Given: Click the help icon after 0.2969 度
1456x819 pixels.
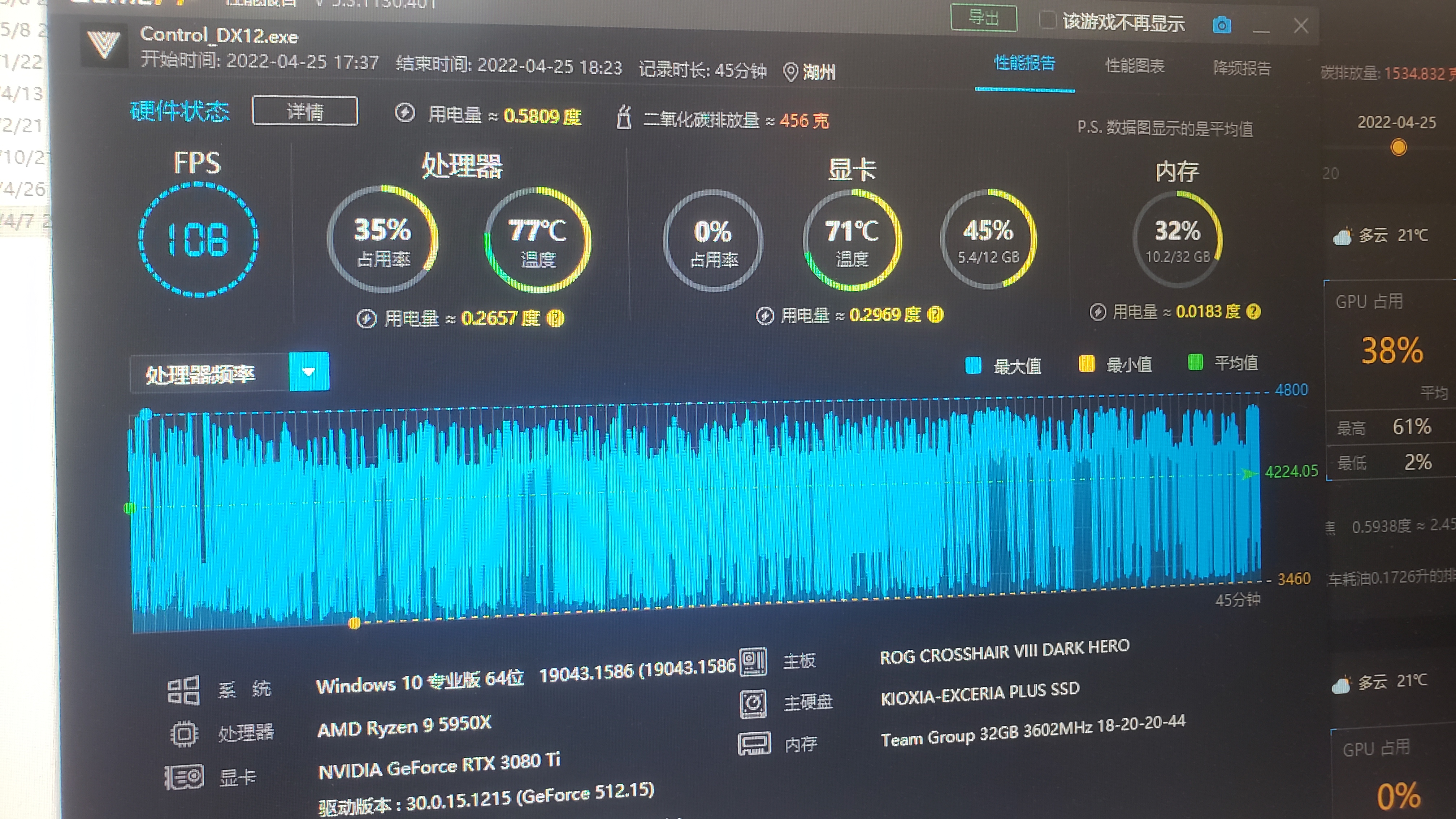Looking at the screenshot, I should tap(935, 314).
